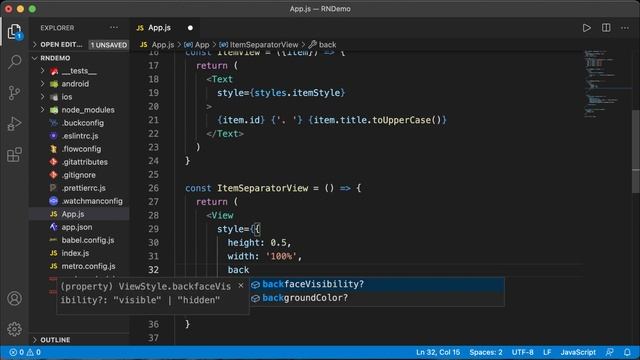
Task: Open index.js file
Action: tap(75, 253)
